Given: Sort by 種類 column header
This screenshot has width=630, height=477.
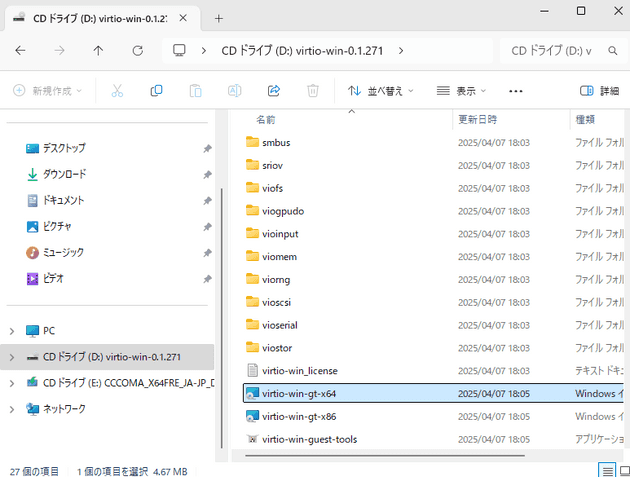Looking at the screenshot, I should point(585,119).
